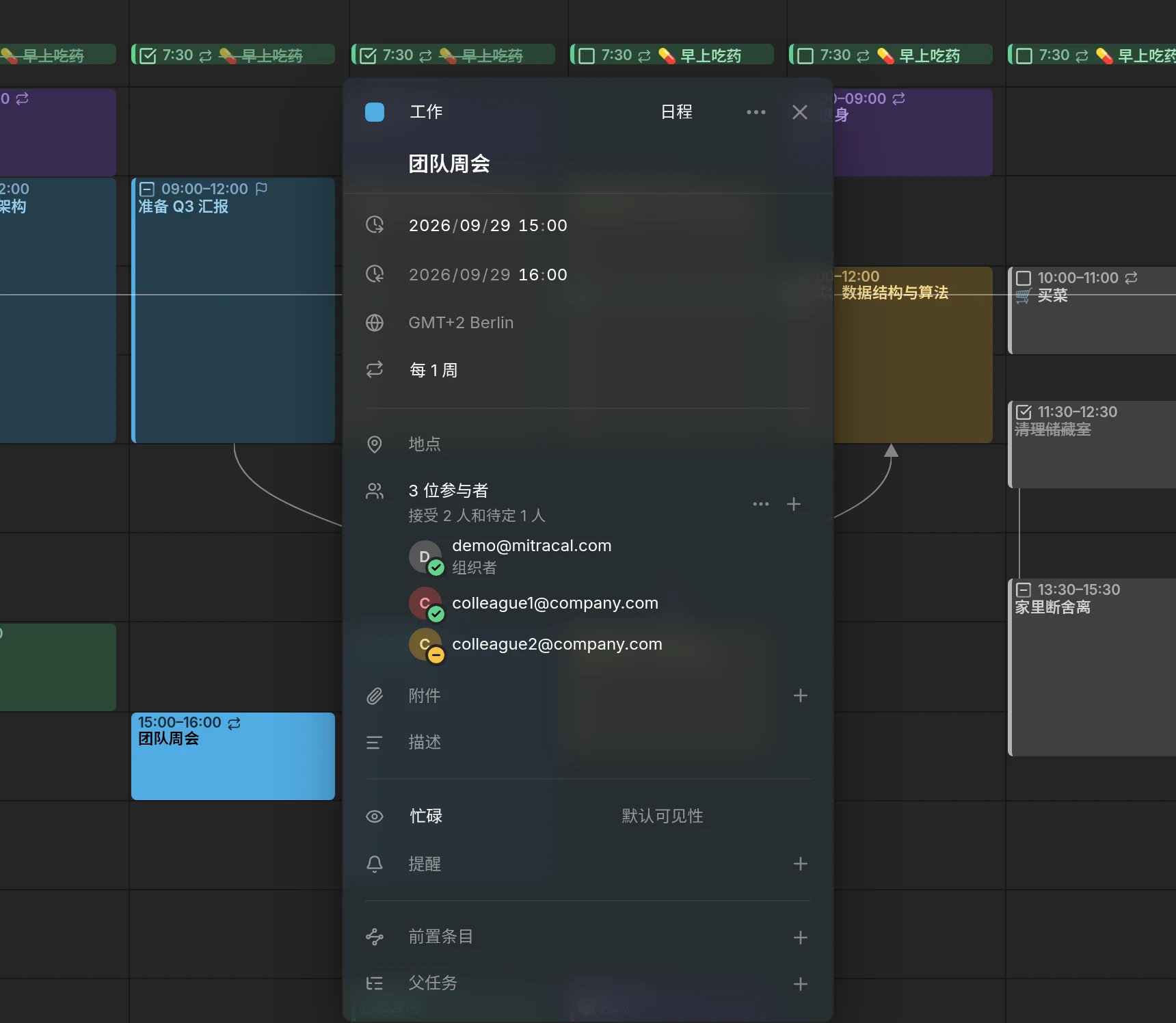Add an attachment with plus button
The height and width of the screenshot is (1023, 1176).
click(x=801, y=695)
